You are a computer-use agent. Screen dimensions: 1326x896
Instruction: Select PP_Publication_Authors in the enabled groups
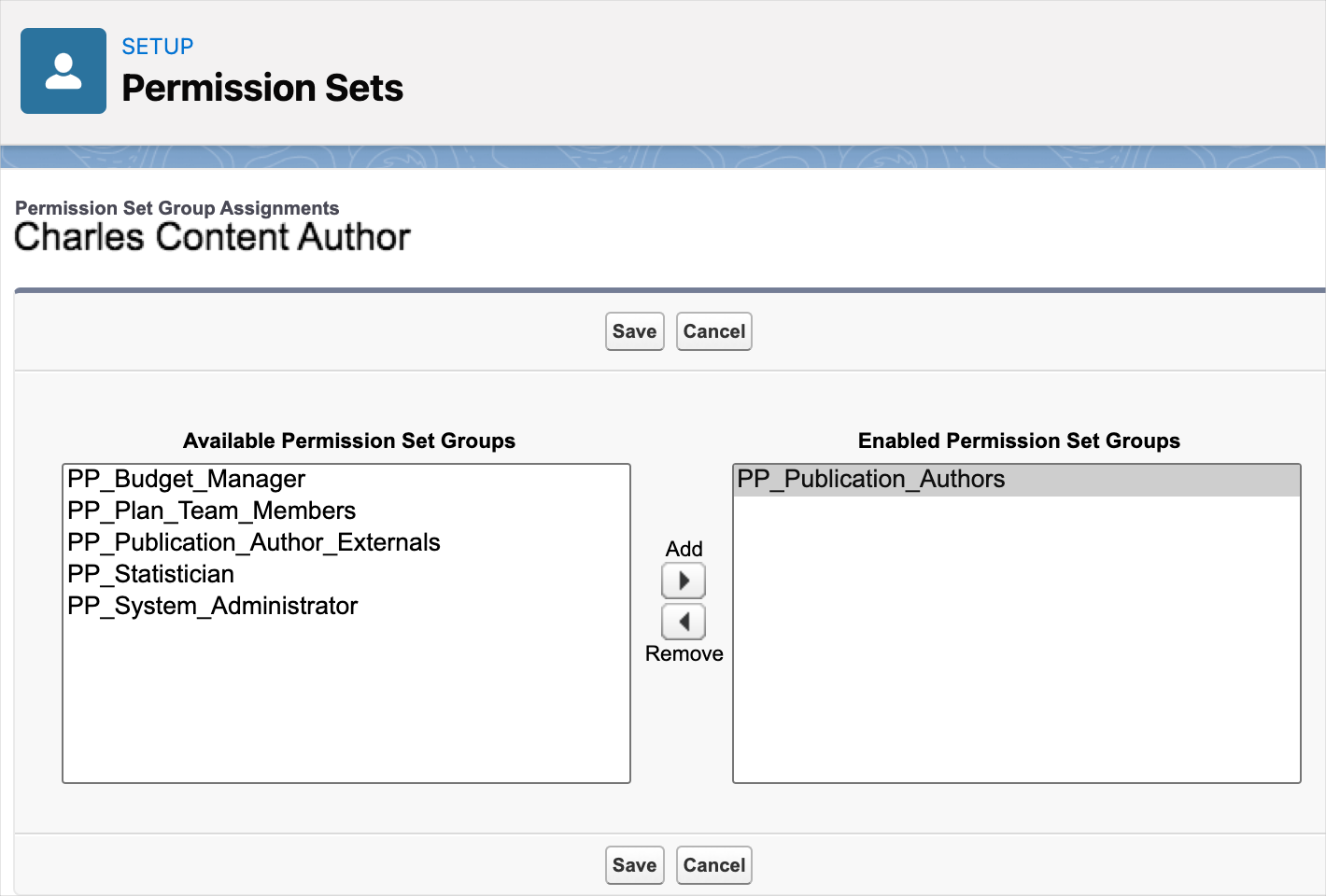tap(870, 479)
